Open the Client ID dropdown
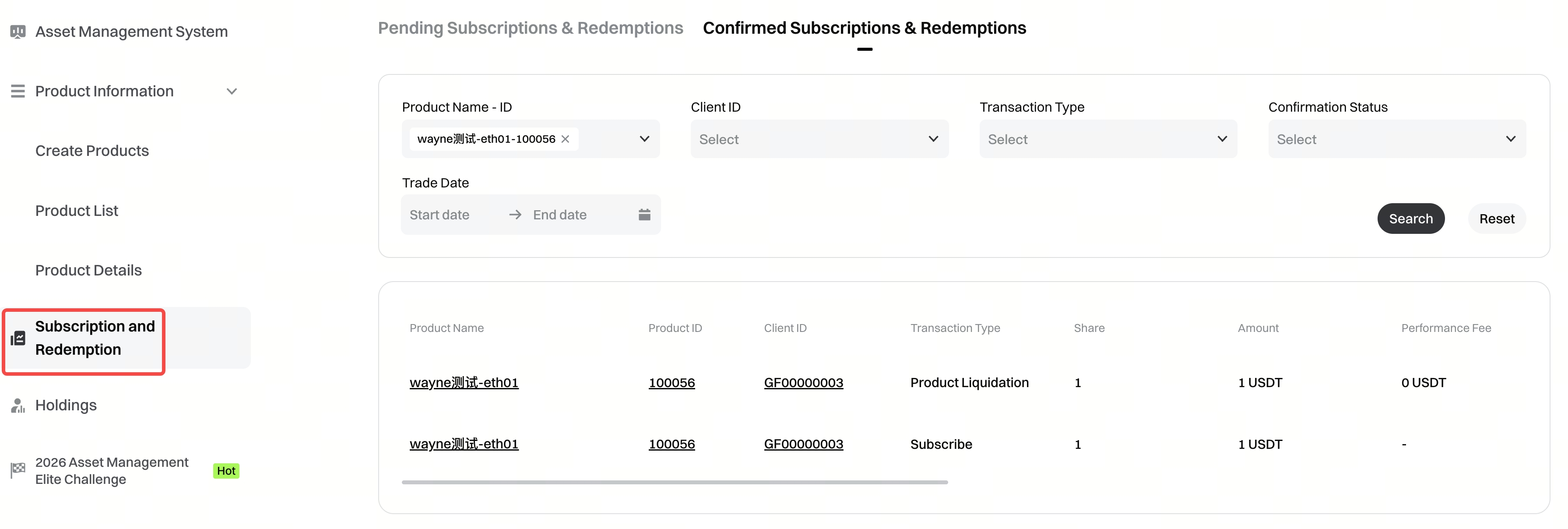This screenshot has width=1568, height=529. point(819,139)
